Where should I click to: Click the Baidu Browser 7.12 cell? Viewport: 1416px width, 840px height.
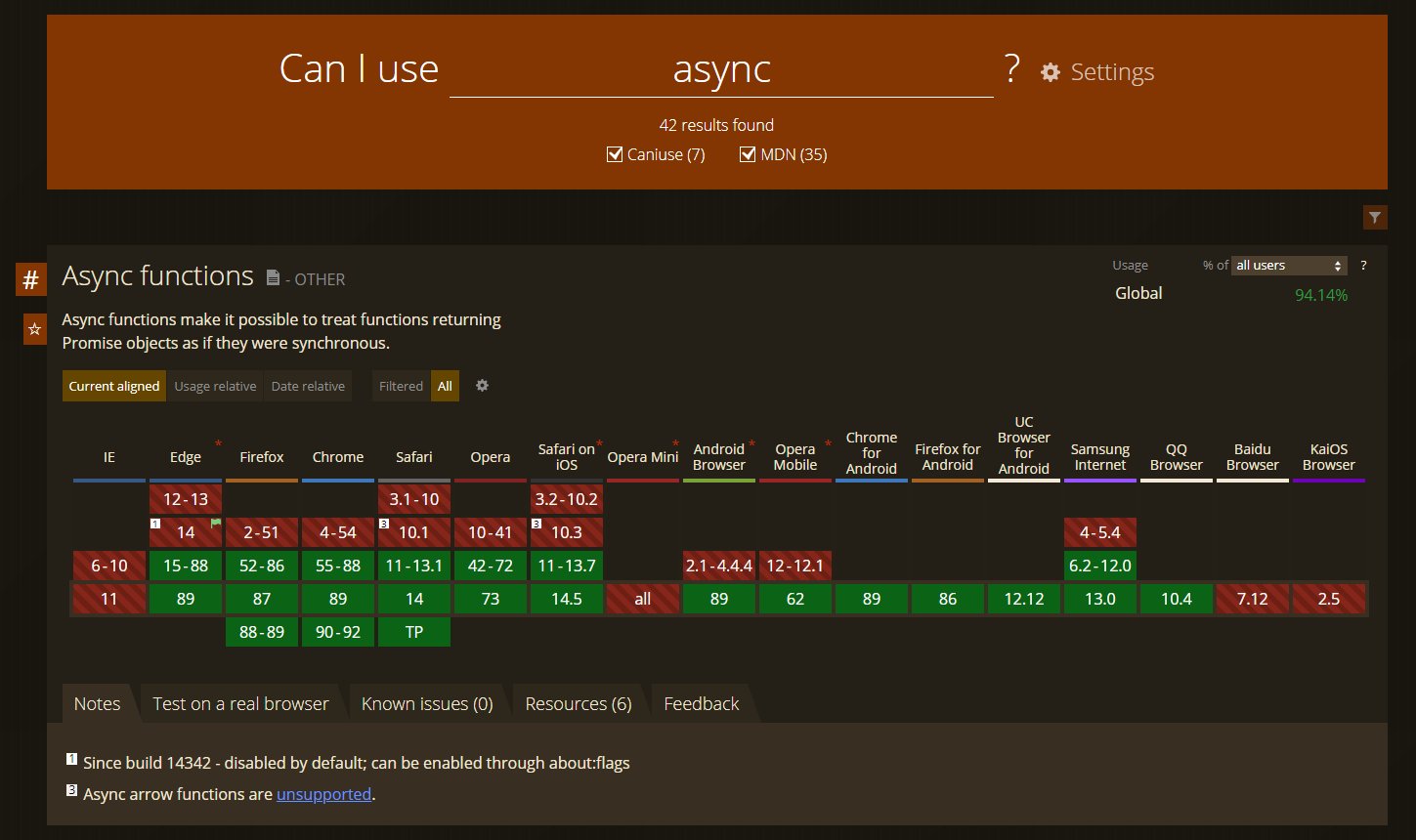tap(1253, 599)
